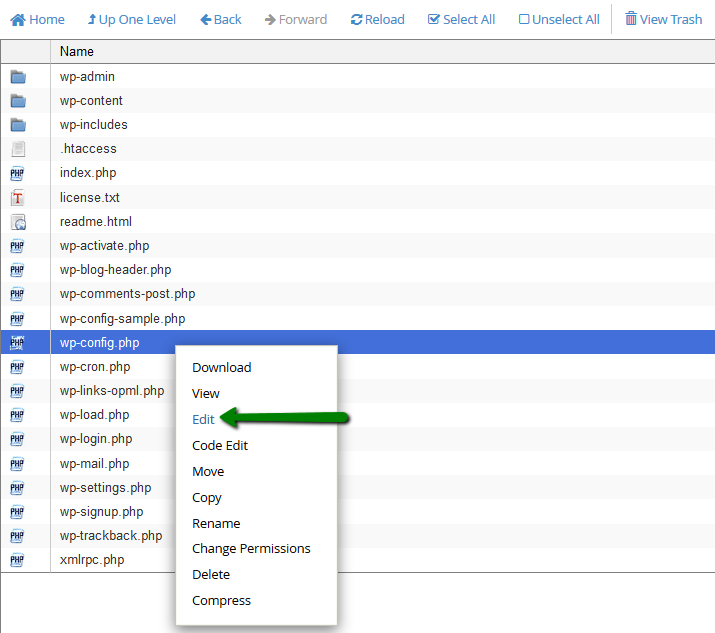
Task: Click the Name column header
Action: click(77, 52)
